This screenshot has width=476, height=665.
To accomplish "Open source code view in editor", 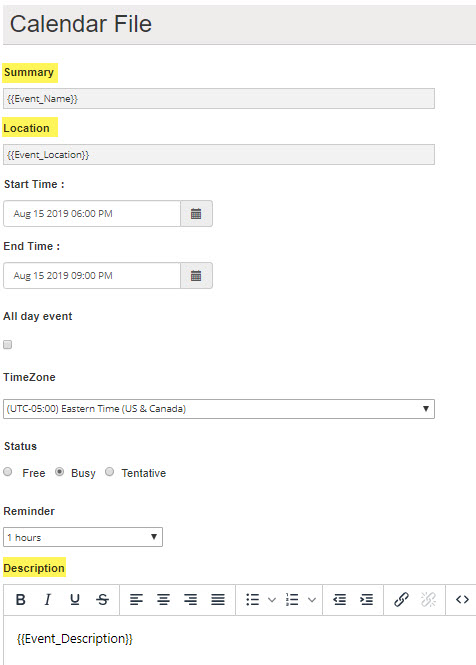I will tap(462, 599).
